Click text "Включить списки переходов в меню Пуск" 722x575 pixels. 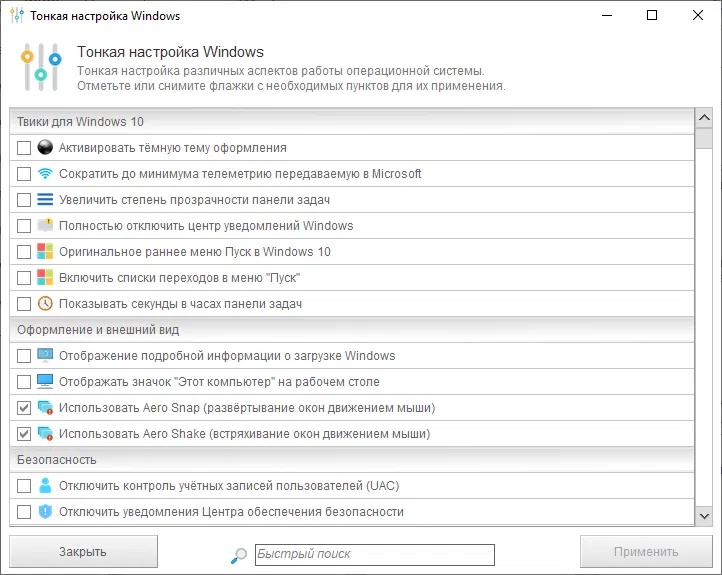click(180, 278)
